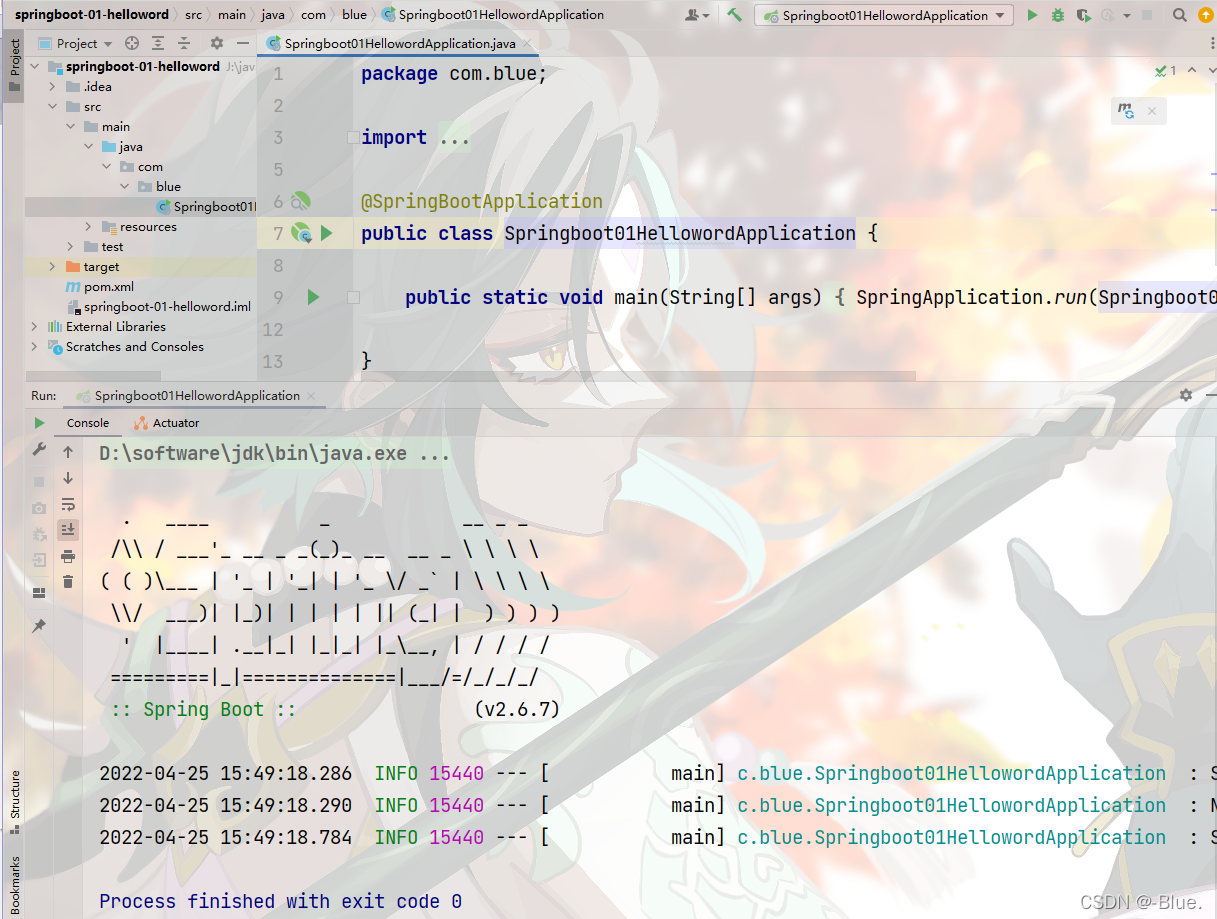Screen dimensions: 1217x919
Task: Close the Maven changes floating notification
Action: coord(1152,111)
